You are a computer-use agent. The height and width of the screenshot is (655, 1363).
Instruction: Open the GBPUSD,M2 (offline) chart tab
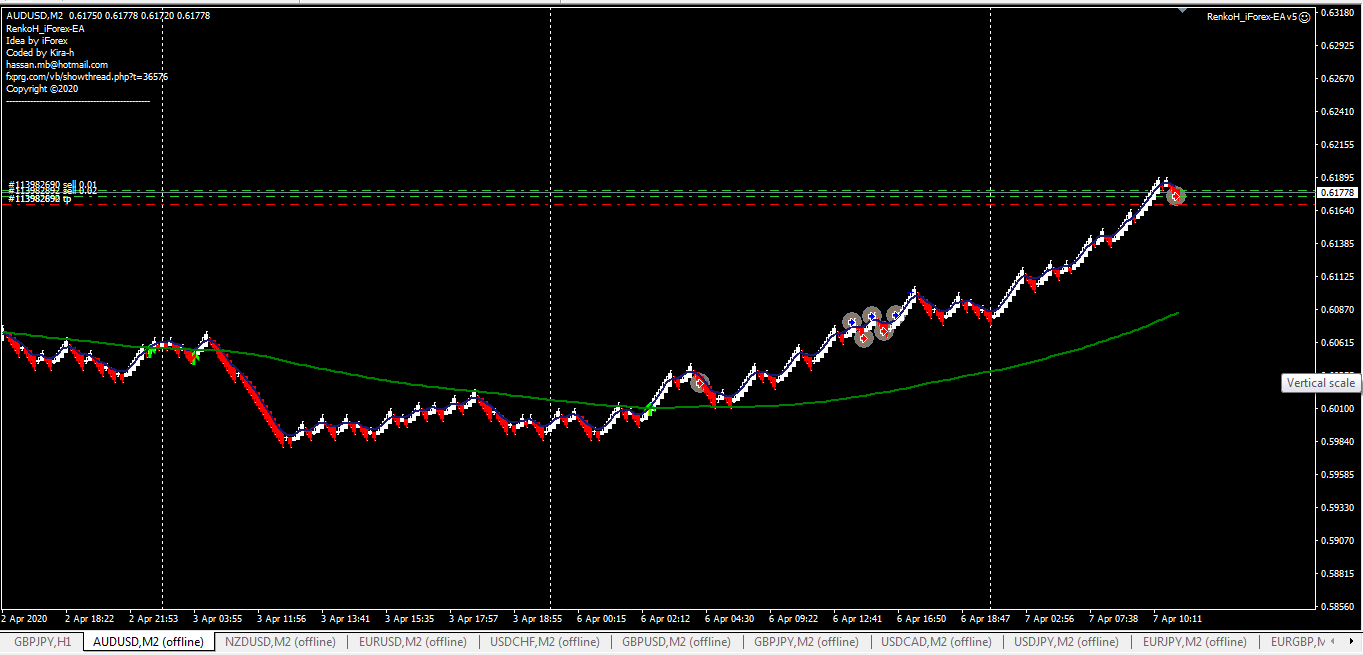(676, 642)
